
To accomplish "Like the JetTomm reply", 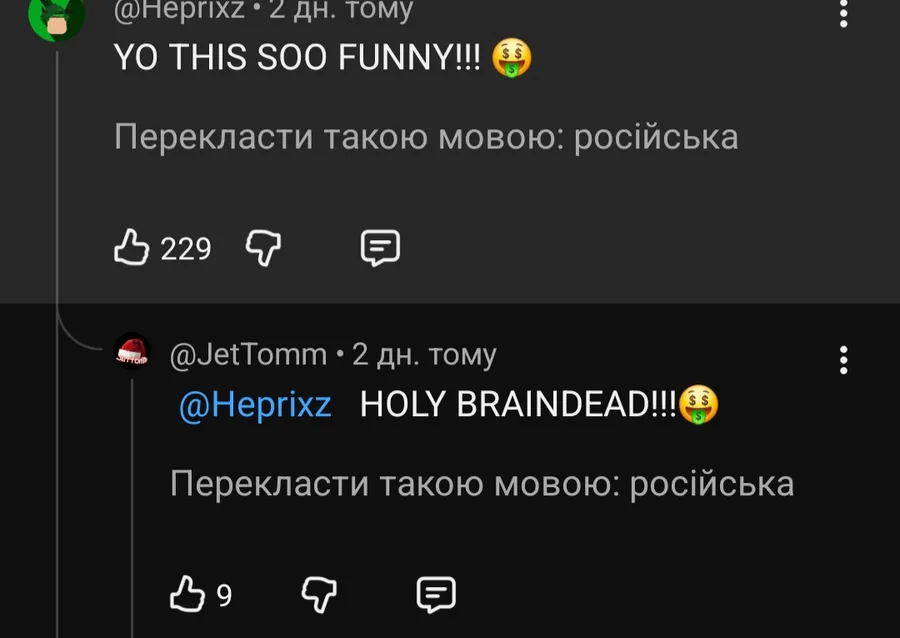I will point(187,596).
